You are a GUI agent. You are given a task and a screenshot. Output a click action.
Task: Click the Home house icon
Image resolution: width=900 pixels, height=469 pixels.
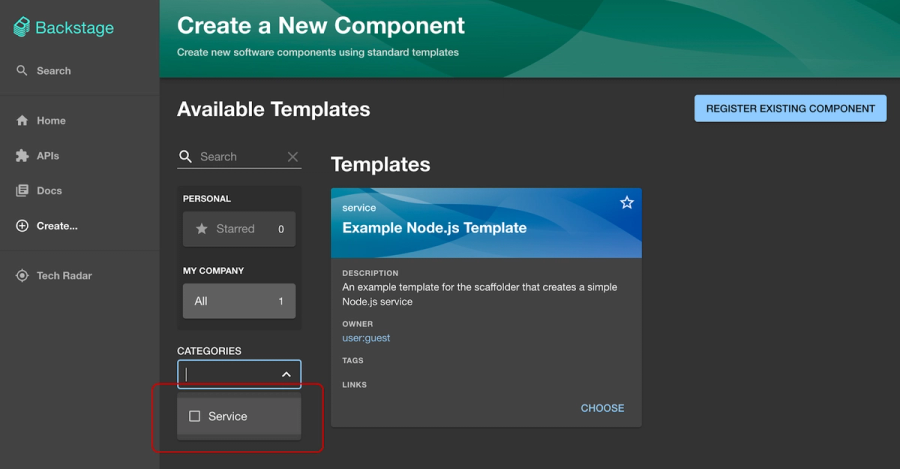pyautogui.click(x=22, y=121)
